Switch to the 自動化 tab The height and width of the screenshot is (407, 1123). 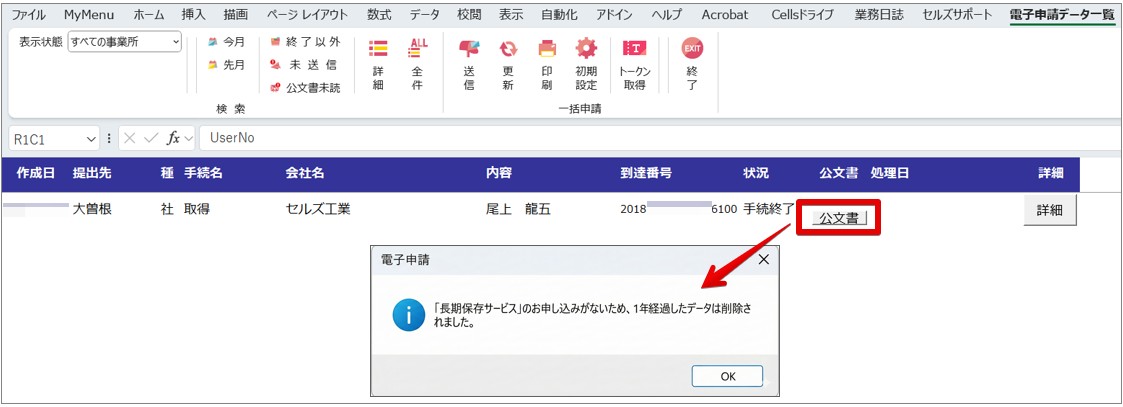pos(559,14)
